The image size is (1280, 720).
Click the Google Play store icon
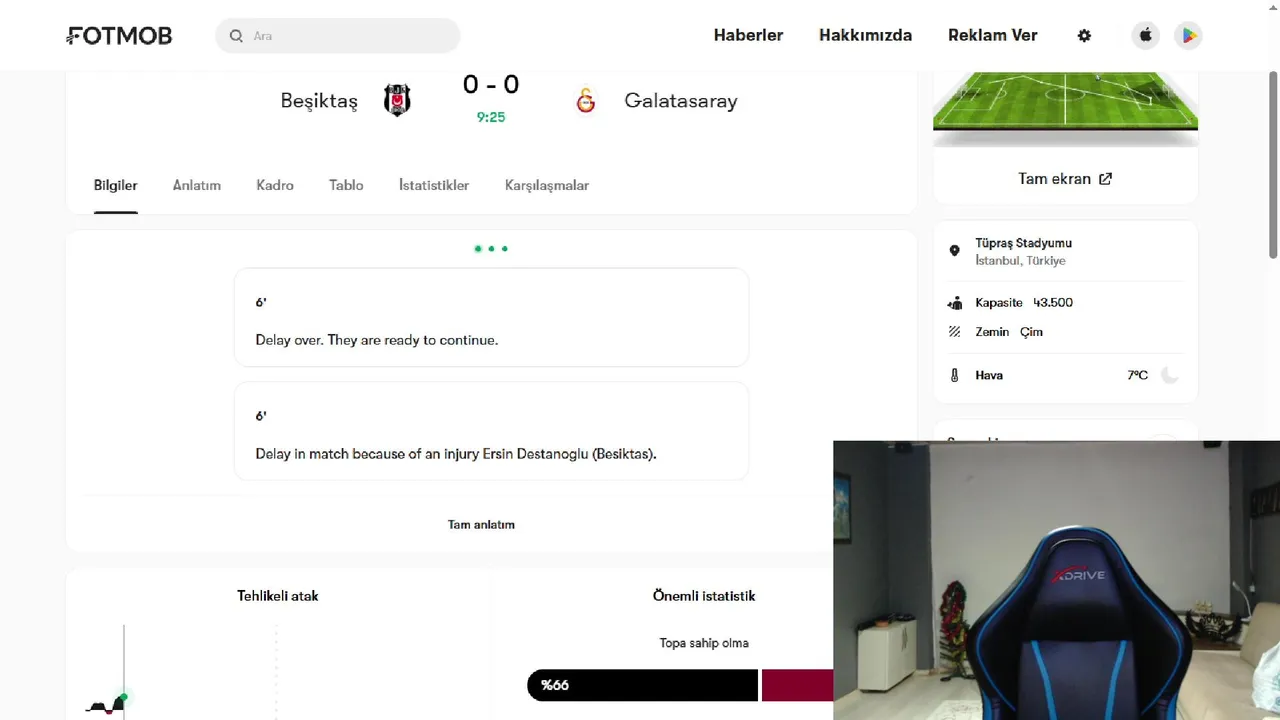[1188, 36]
